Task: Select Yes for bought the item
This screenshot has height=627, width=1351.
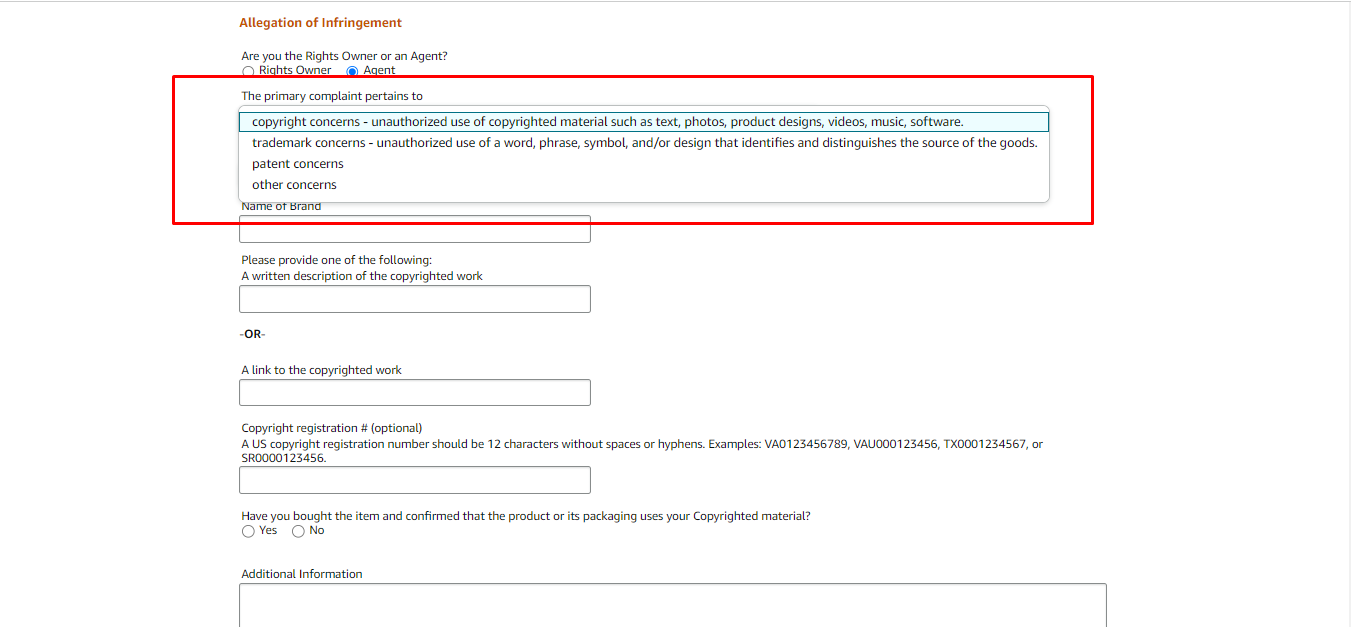Action: click(x=248, y=531)
